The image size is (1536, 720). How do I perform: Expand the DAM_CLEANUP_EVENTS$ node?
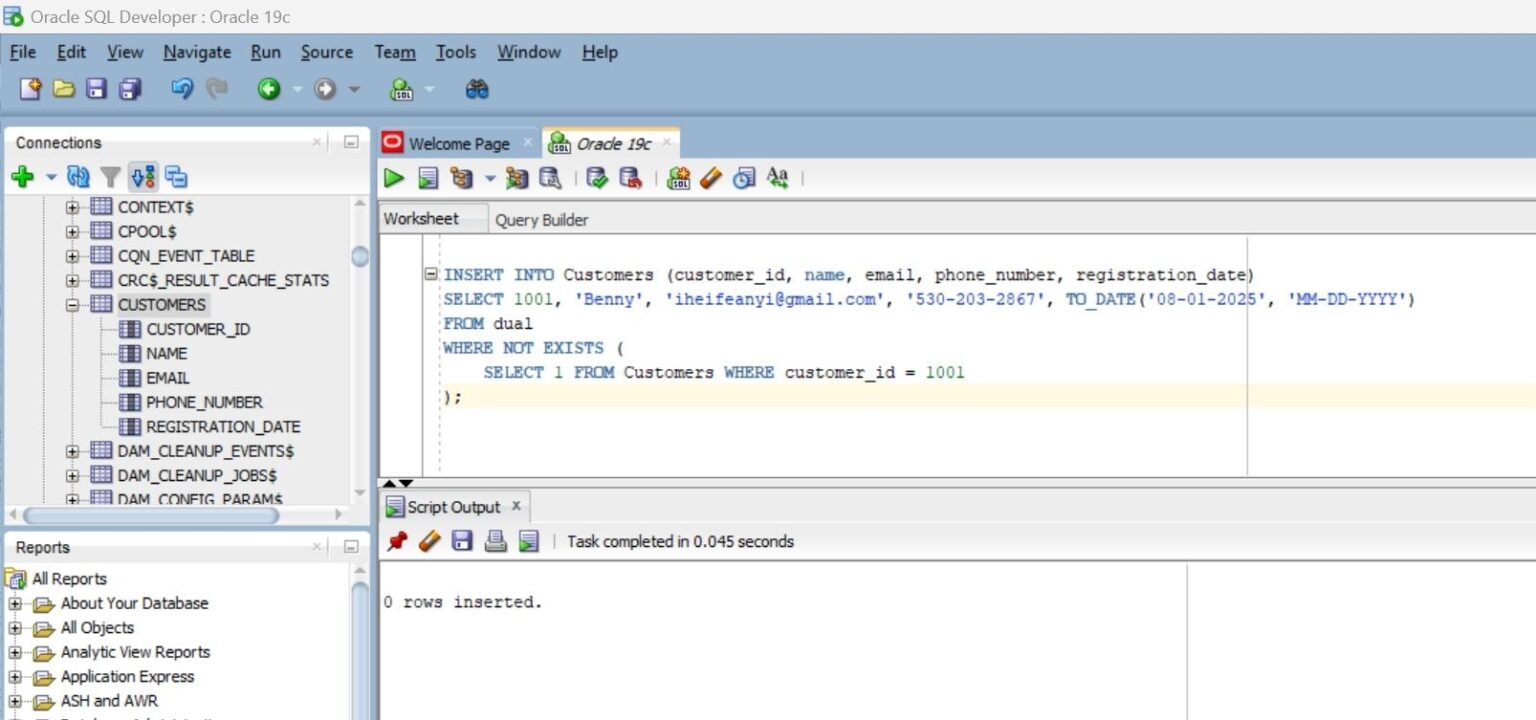[70, 451]
